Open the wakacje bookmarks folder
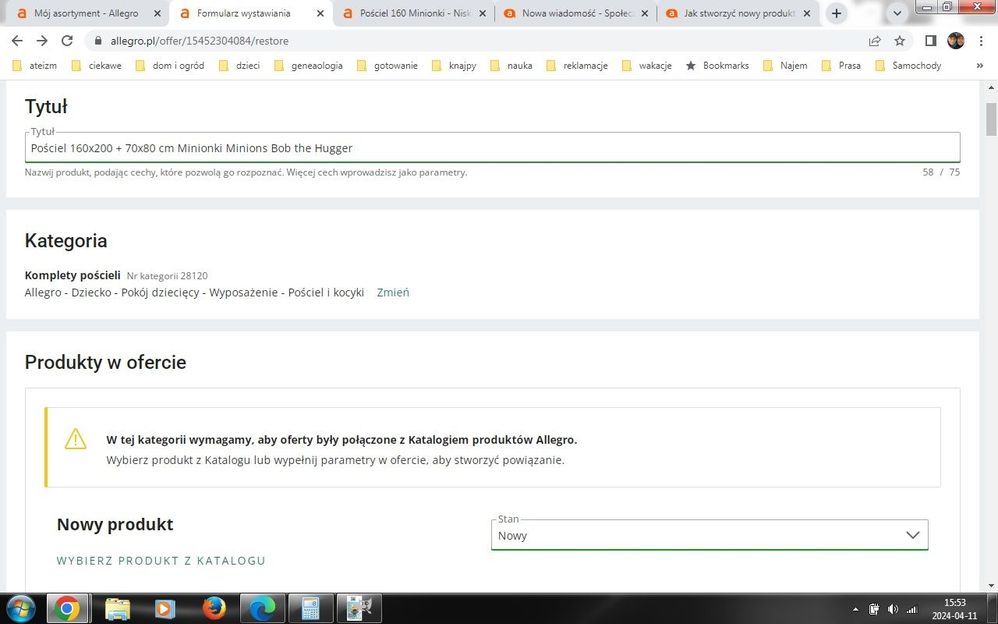998x624 pixels. click(x=647, y=66)
